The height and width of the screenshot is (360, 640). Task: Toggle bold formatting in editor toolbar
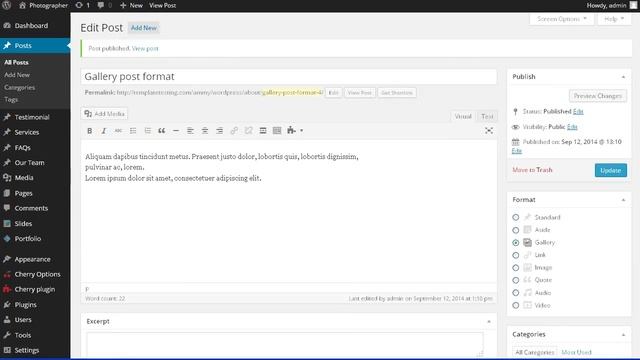(x=89, y=131)
